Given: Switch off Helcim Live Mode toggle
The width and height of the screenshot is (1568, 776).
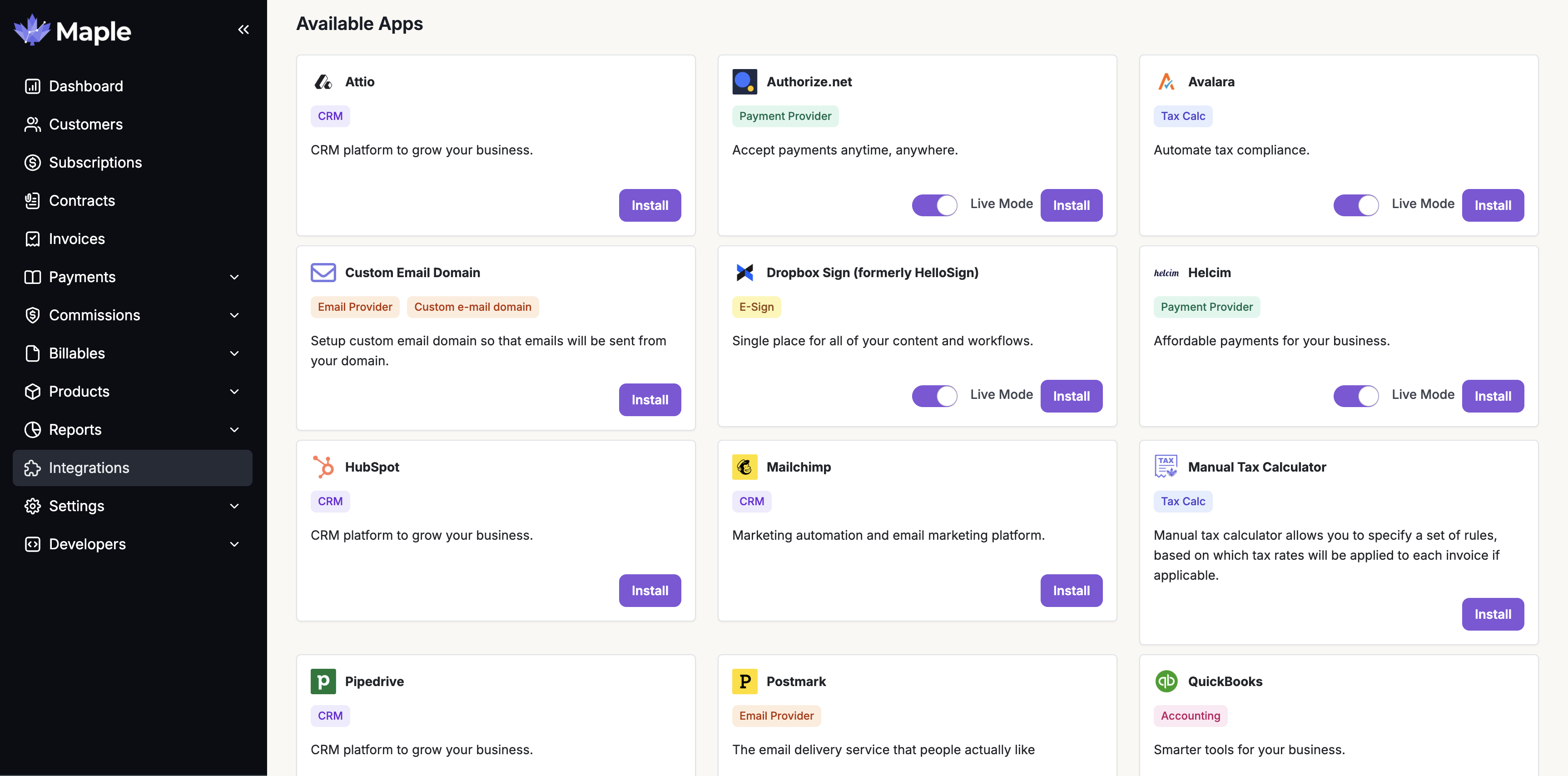Looking at the screenshot, I should click(x=1355, y=396).
